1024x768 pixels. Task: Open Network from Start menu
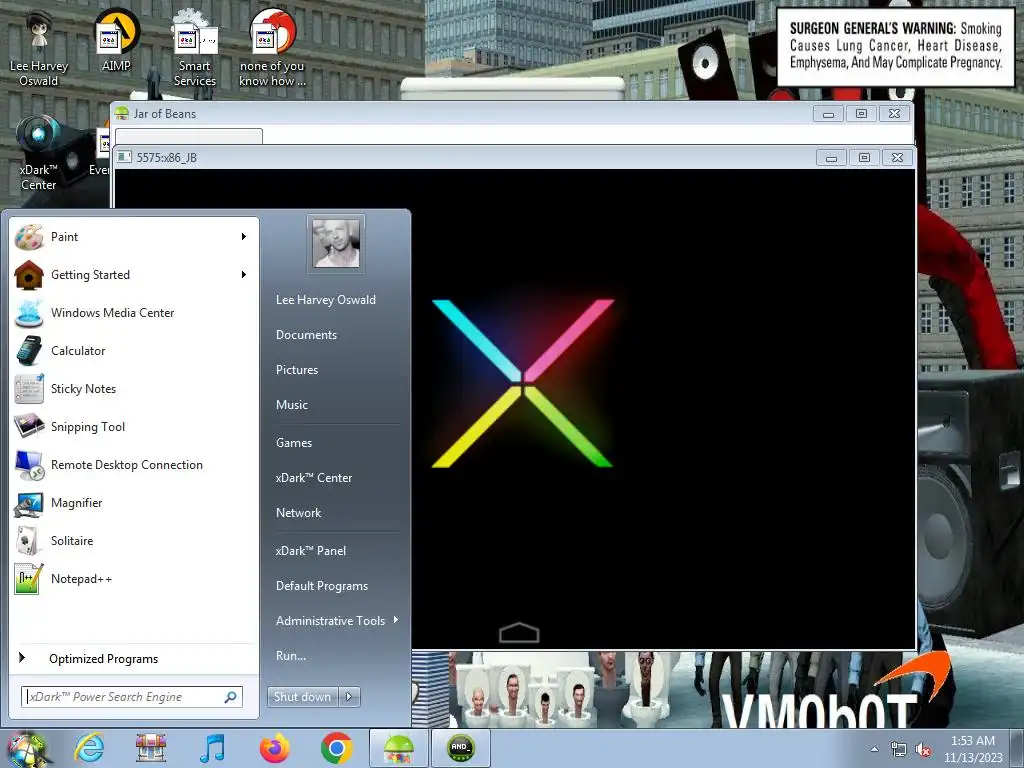click(x=298, y=513)
